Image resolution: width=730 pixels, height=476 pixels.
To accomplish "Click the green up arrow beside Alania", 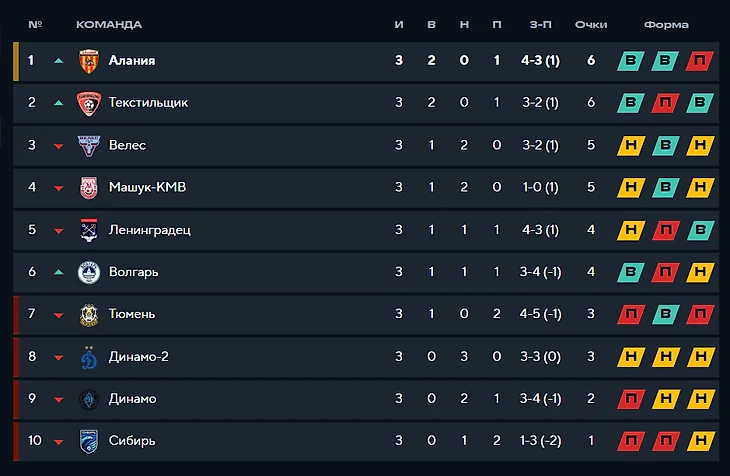I will click(x=59, y=61).
